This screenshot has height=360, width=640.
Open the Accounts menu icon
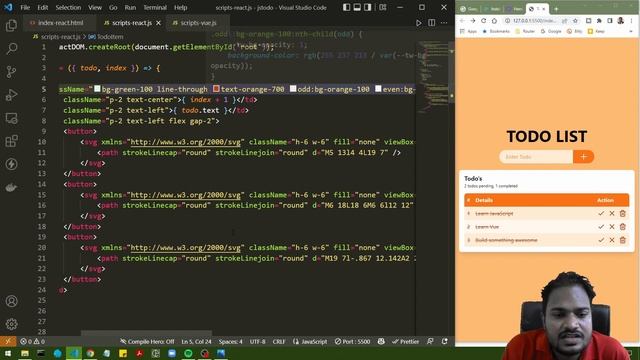(11, 301)
